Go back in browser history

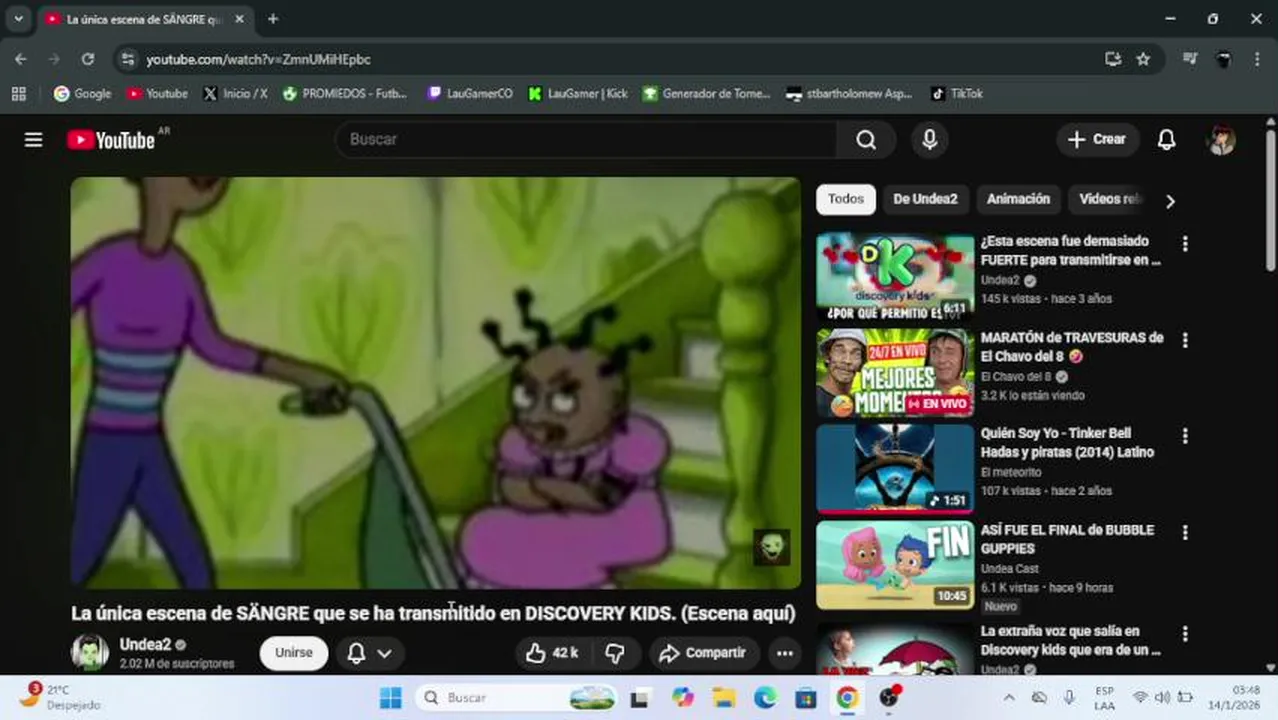[21, 59]
